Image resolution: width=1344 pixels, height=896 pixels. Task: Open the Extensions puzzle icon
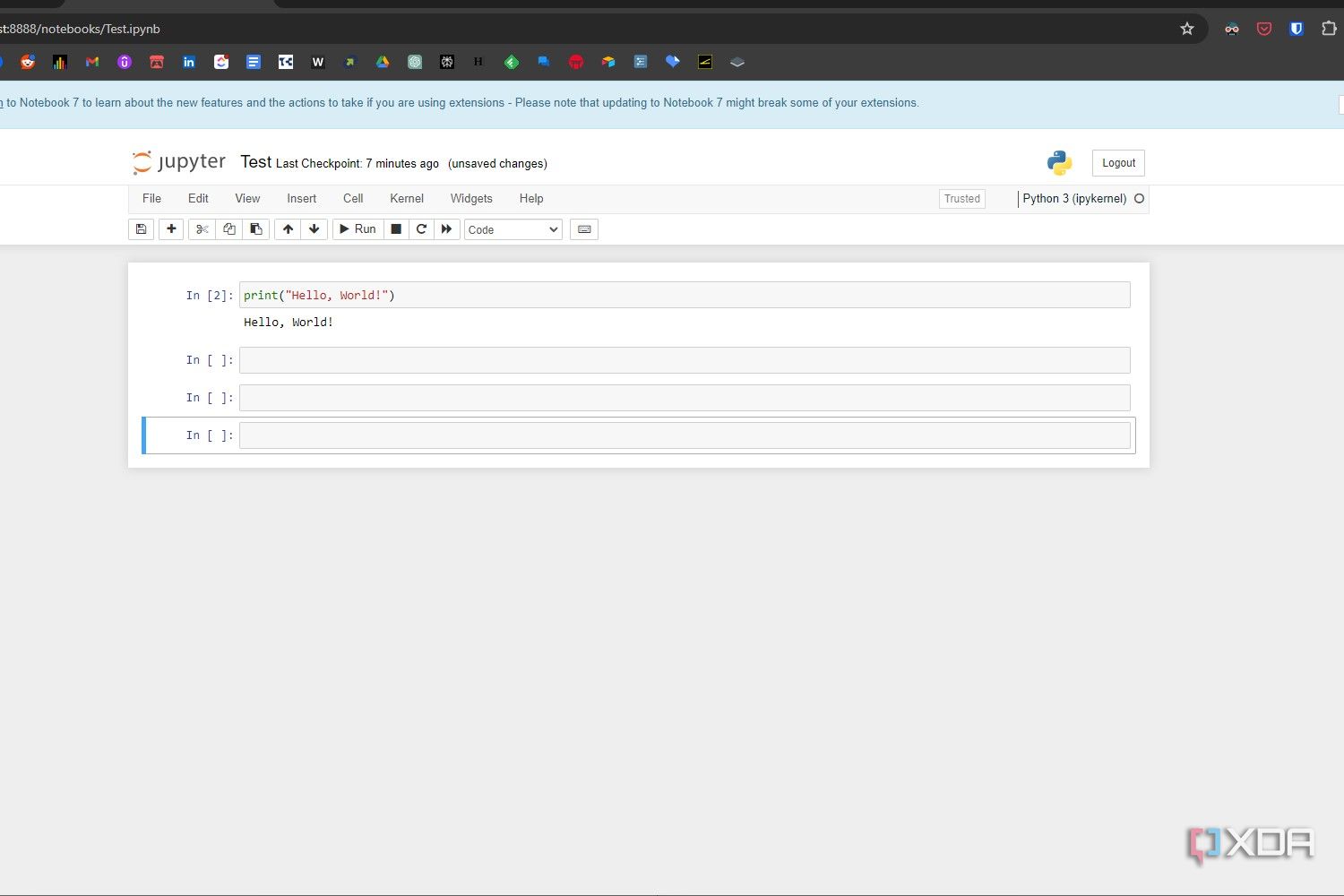point(1329,29)
